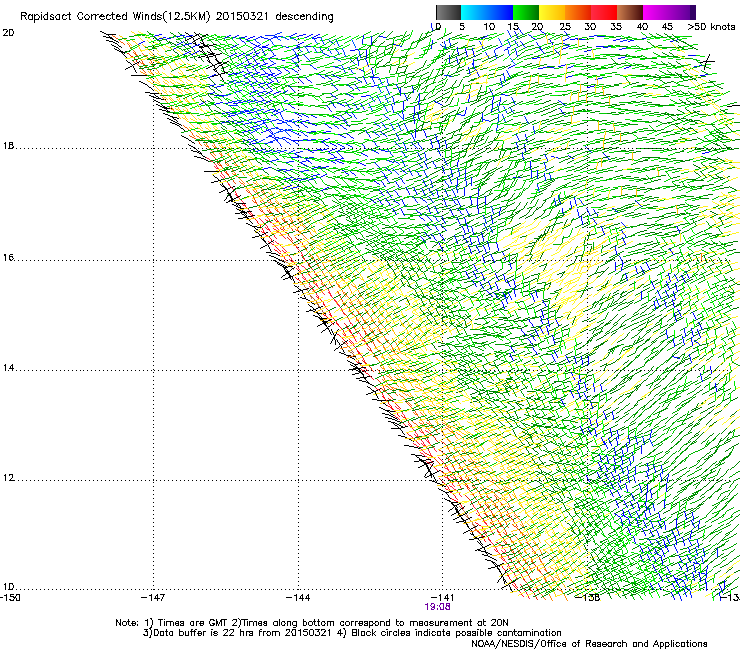Click the longitude label -138
Viewport: 740px width, 650px height.
[x=588, y=598]
